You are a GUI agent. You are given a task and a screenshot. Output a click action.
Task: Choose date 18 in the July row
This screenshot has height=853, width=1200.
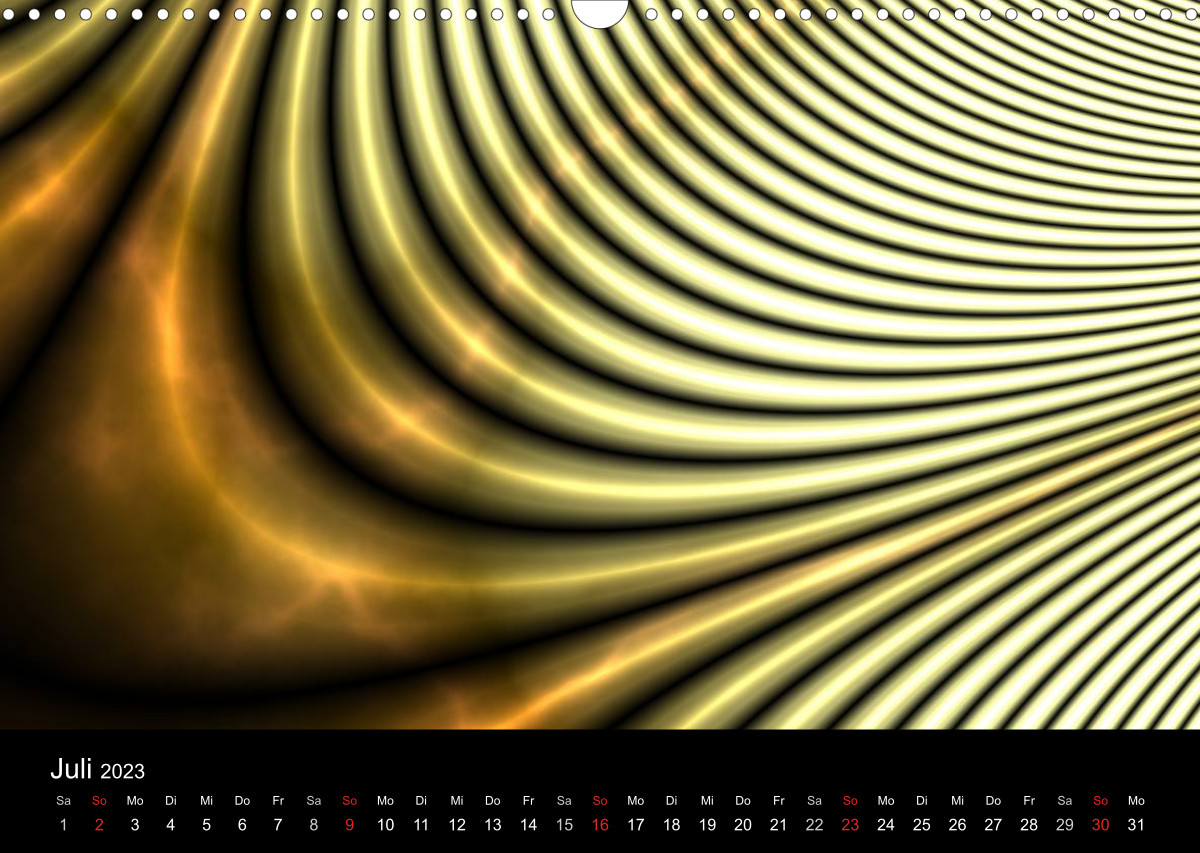tap(672, 825)
